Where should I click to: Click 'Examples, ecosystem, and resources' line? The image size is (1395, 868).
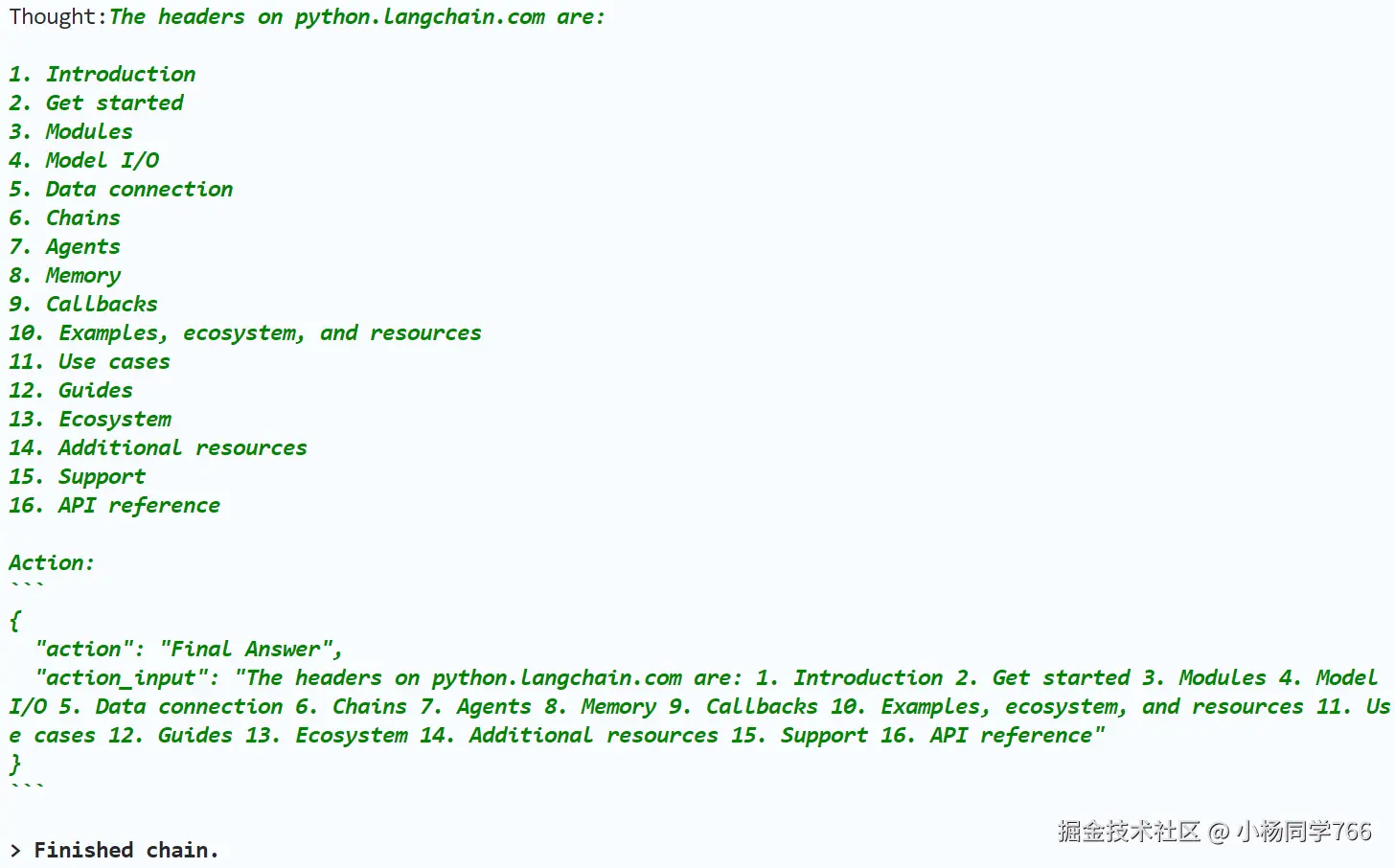tap(269, 333)
